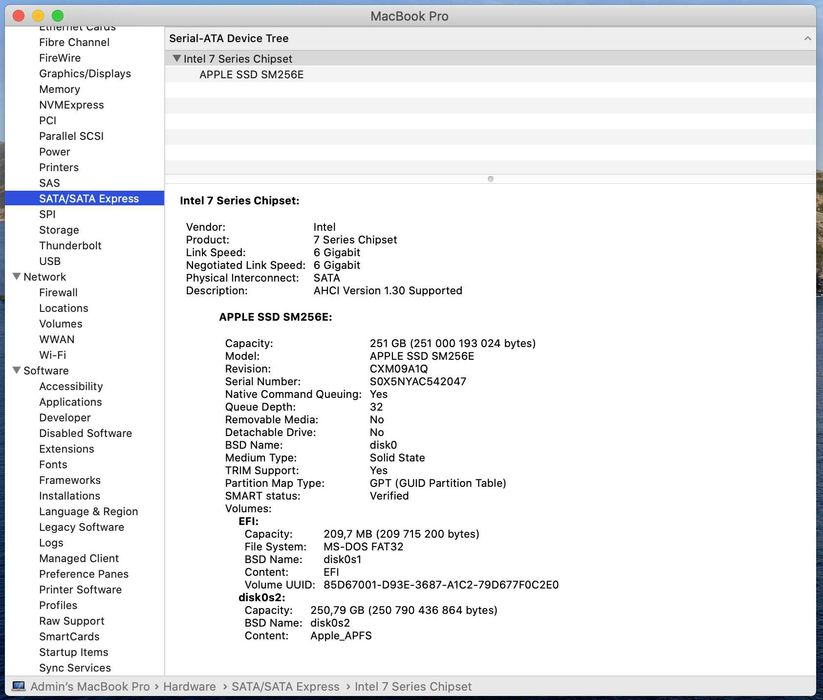This screenshot has width=823, height=700.
Task: Open Startup Items in sidebar
Action: tap(73, 652)
